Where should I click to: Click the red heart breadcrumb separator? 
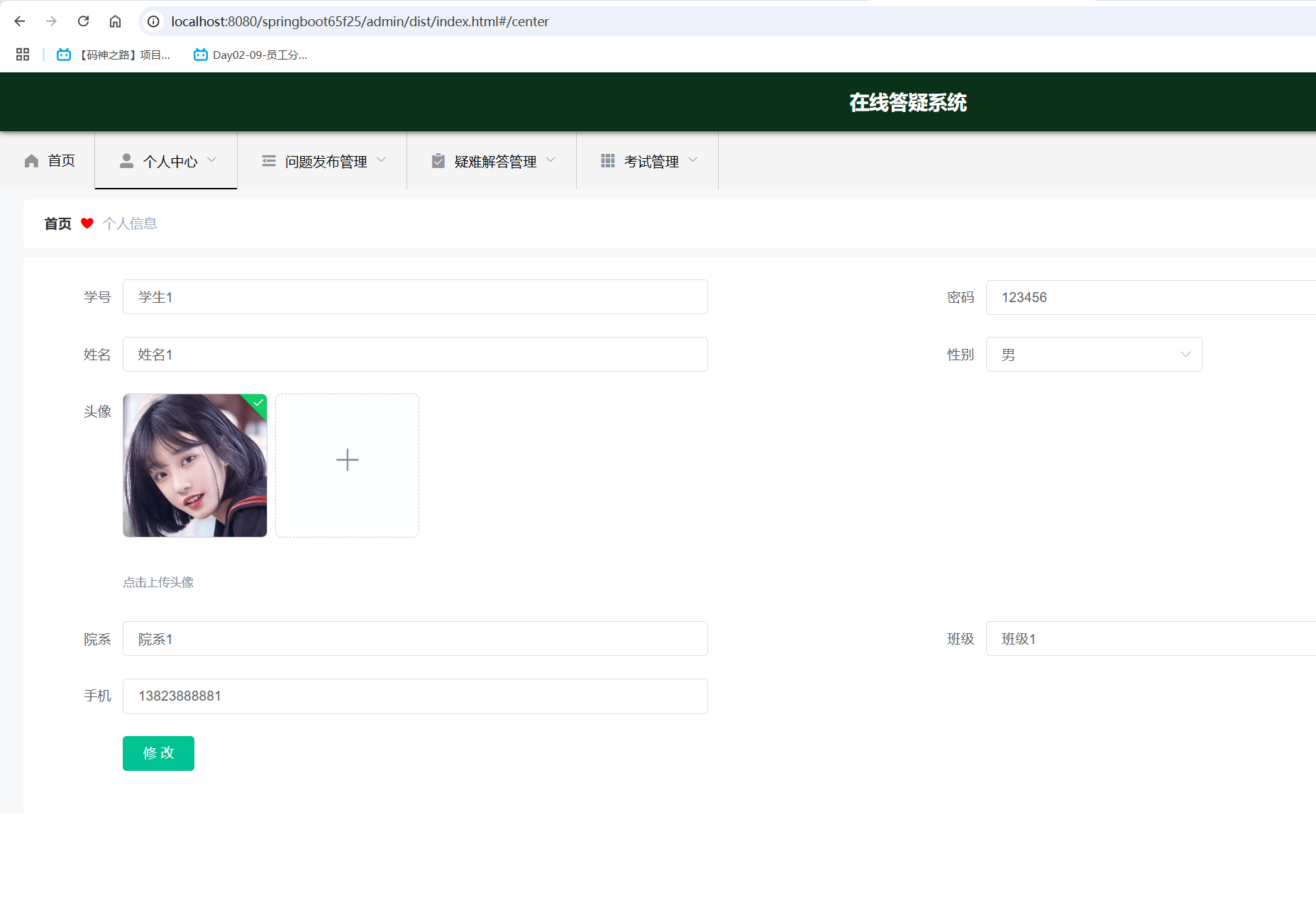click(x=87, y=223)
